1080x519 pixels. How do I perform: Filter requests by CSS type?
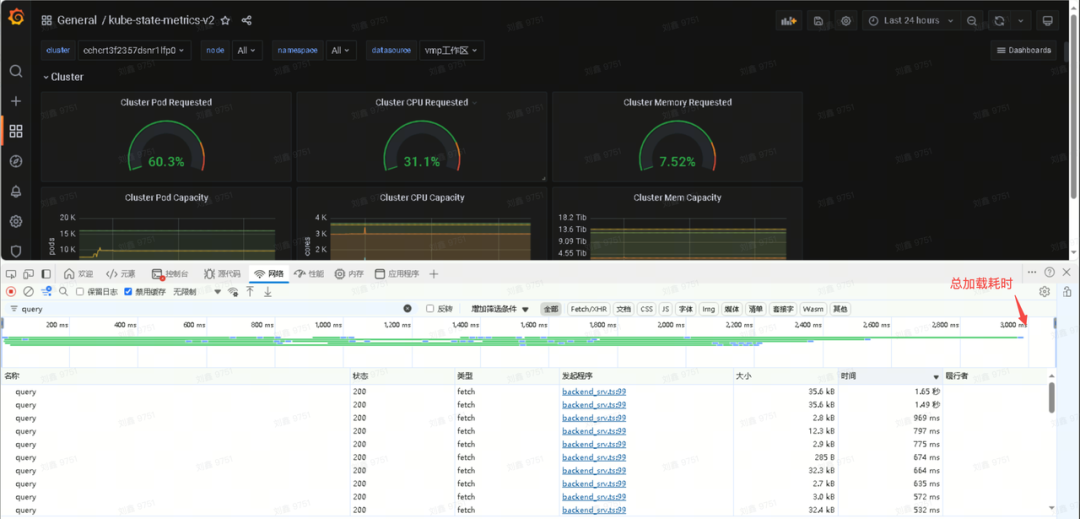click(646, 309)
